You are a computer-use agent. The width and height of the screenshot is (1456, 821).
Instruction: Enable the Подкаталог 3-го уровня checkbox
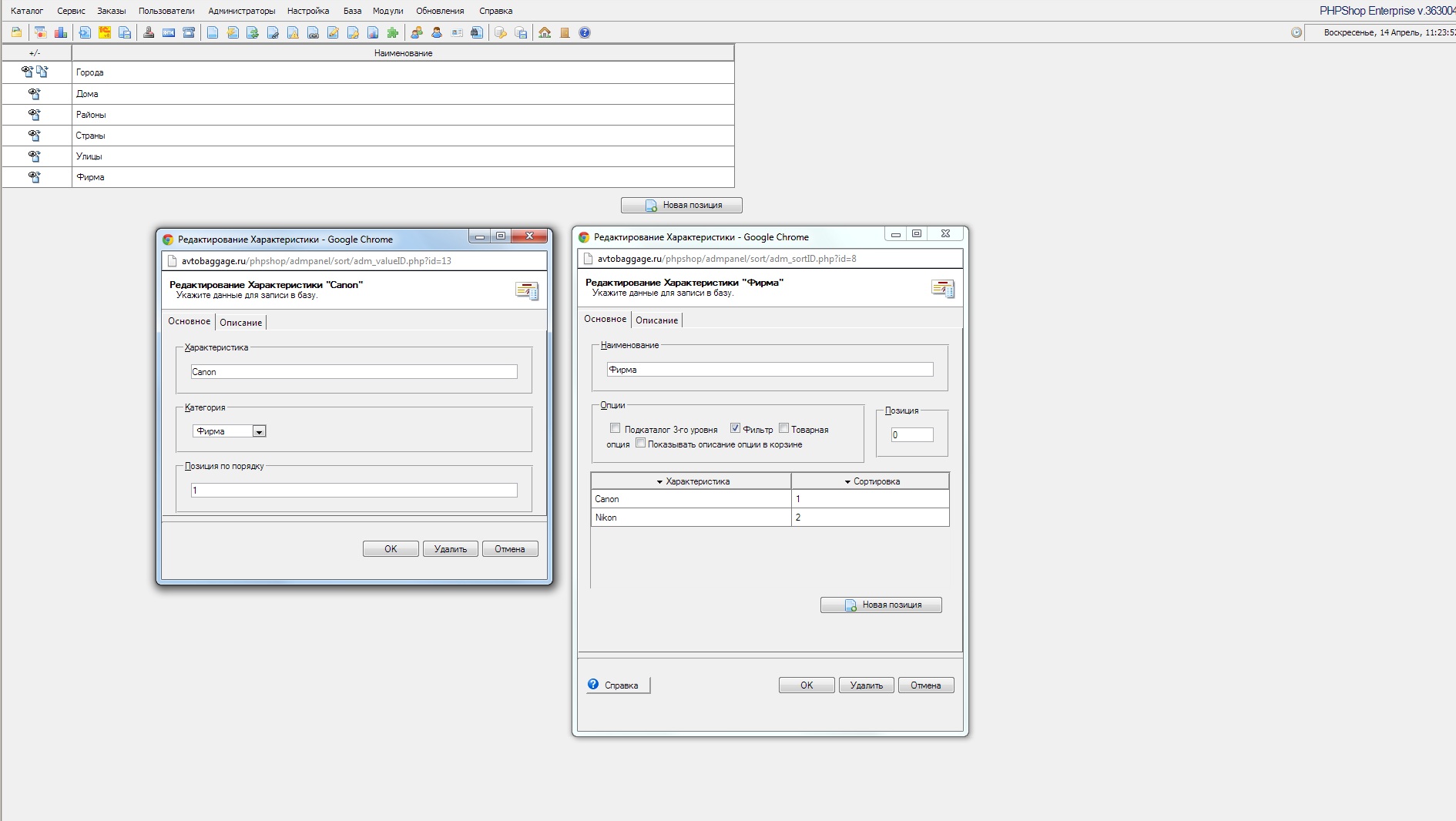(615, 428)
